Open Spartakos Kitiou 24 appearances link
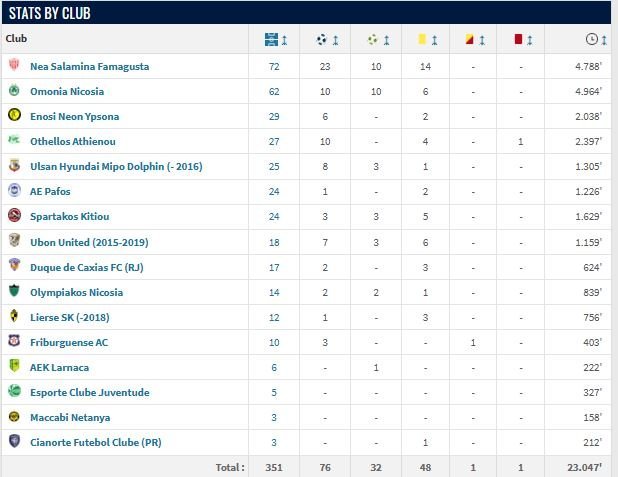Screen dimensions: 618x477 tap(274, 216)
